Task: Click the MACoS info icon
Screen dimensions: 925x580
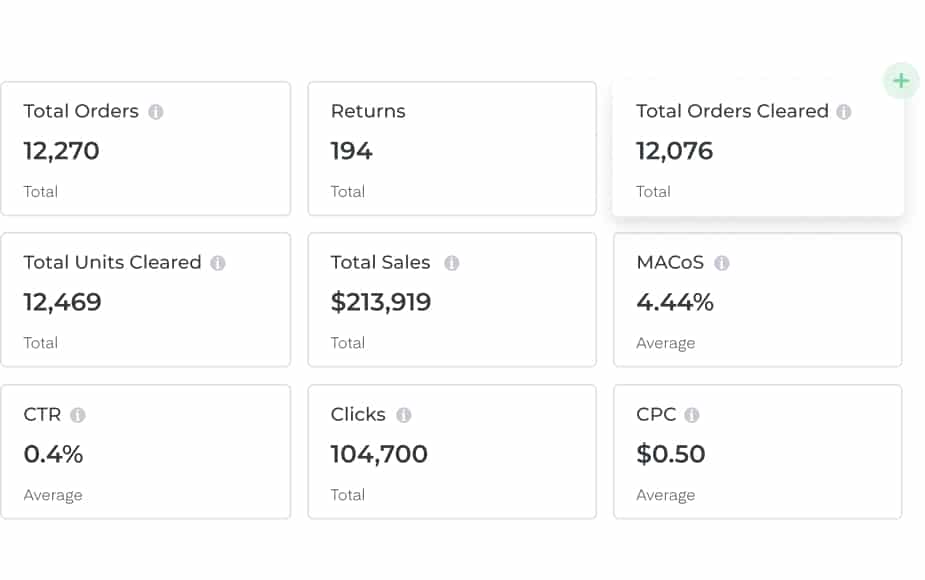Action: point(722,263)
